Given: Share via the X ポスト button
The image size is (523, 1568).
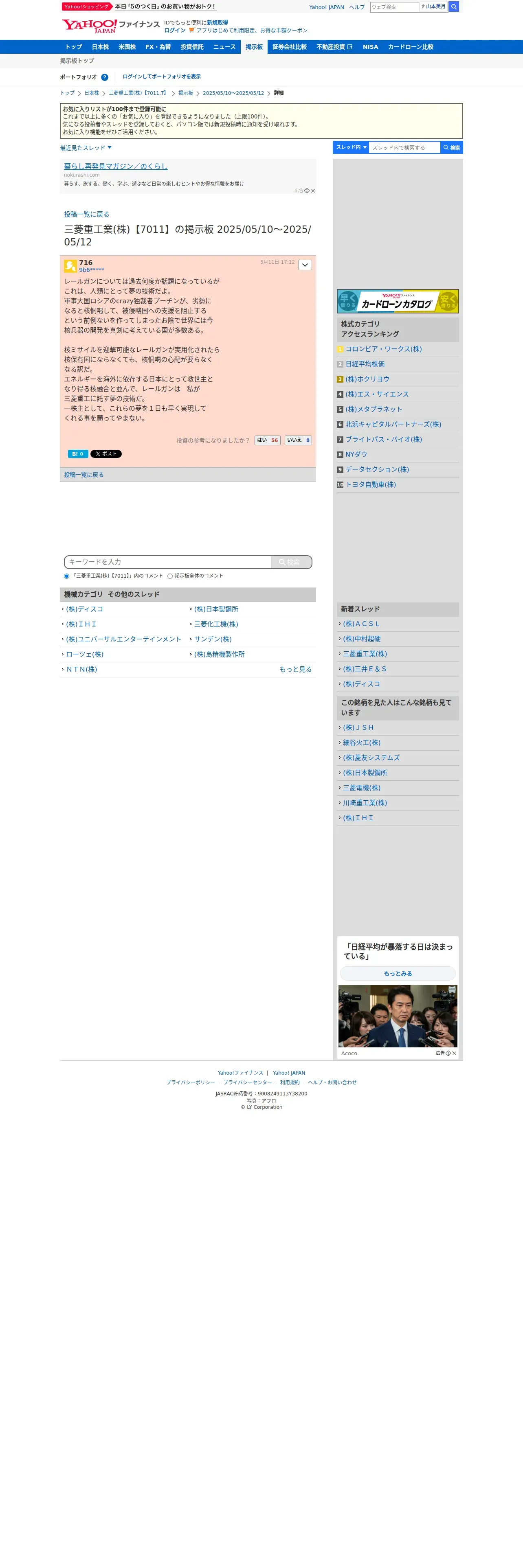Looking at the screenshot, I should coord(106,453).
